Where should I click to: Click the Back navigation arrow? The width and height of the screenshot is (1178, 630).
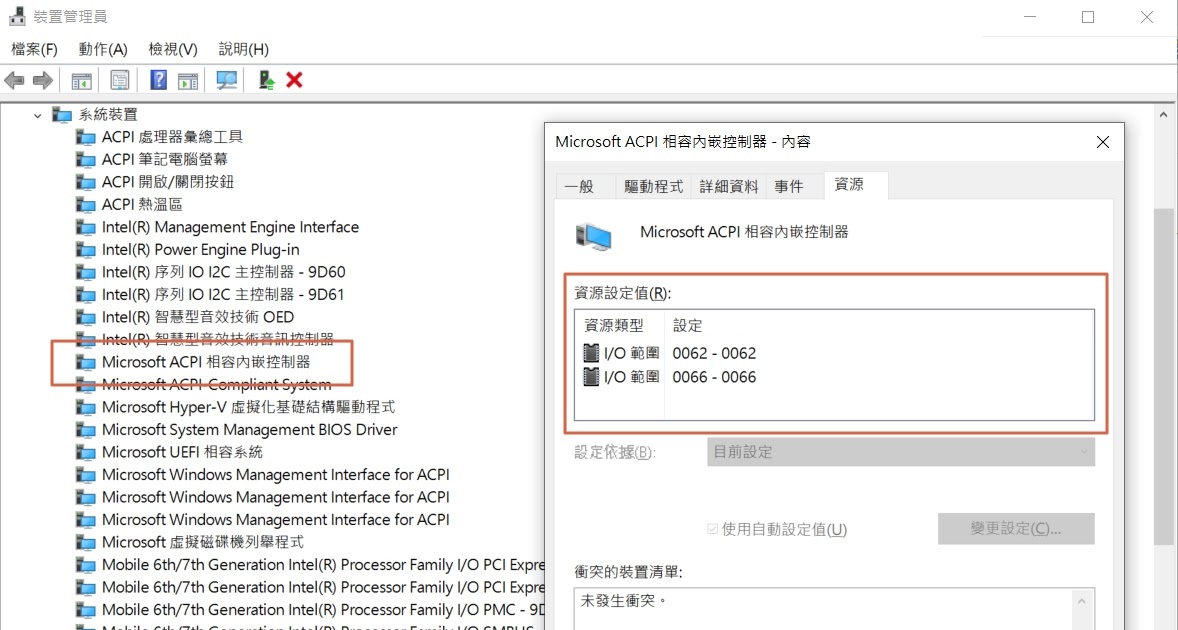click(14, 80)
